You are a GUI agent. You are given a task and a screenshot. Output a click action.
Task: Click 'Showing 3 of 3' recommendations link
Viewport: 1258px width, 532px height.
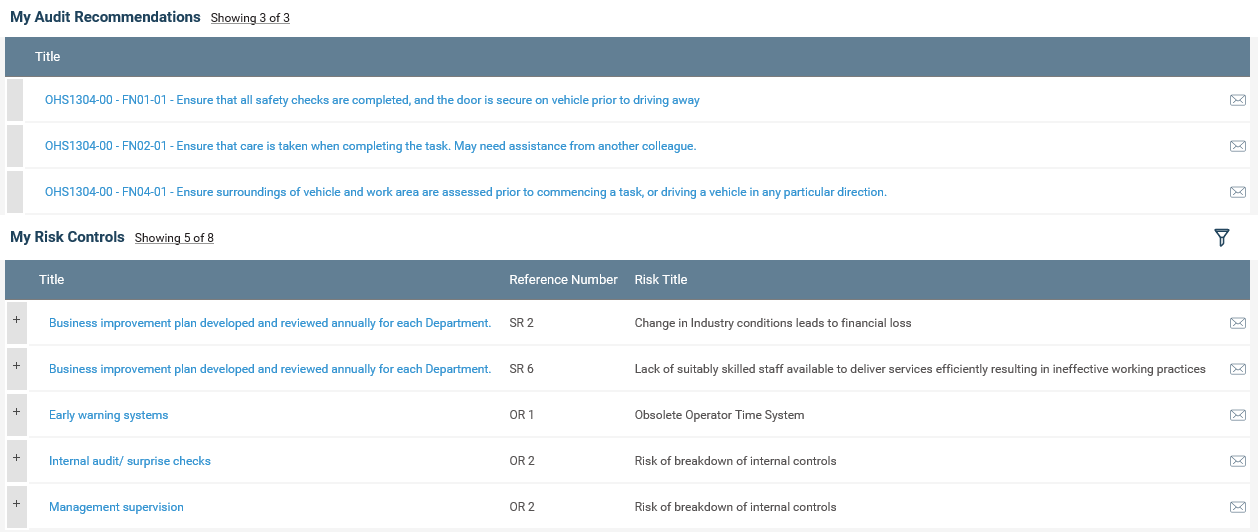click(250, 18)
